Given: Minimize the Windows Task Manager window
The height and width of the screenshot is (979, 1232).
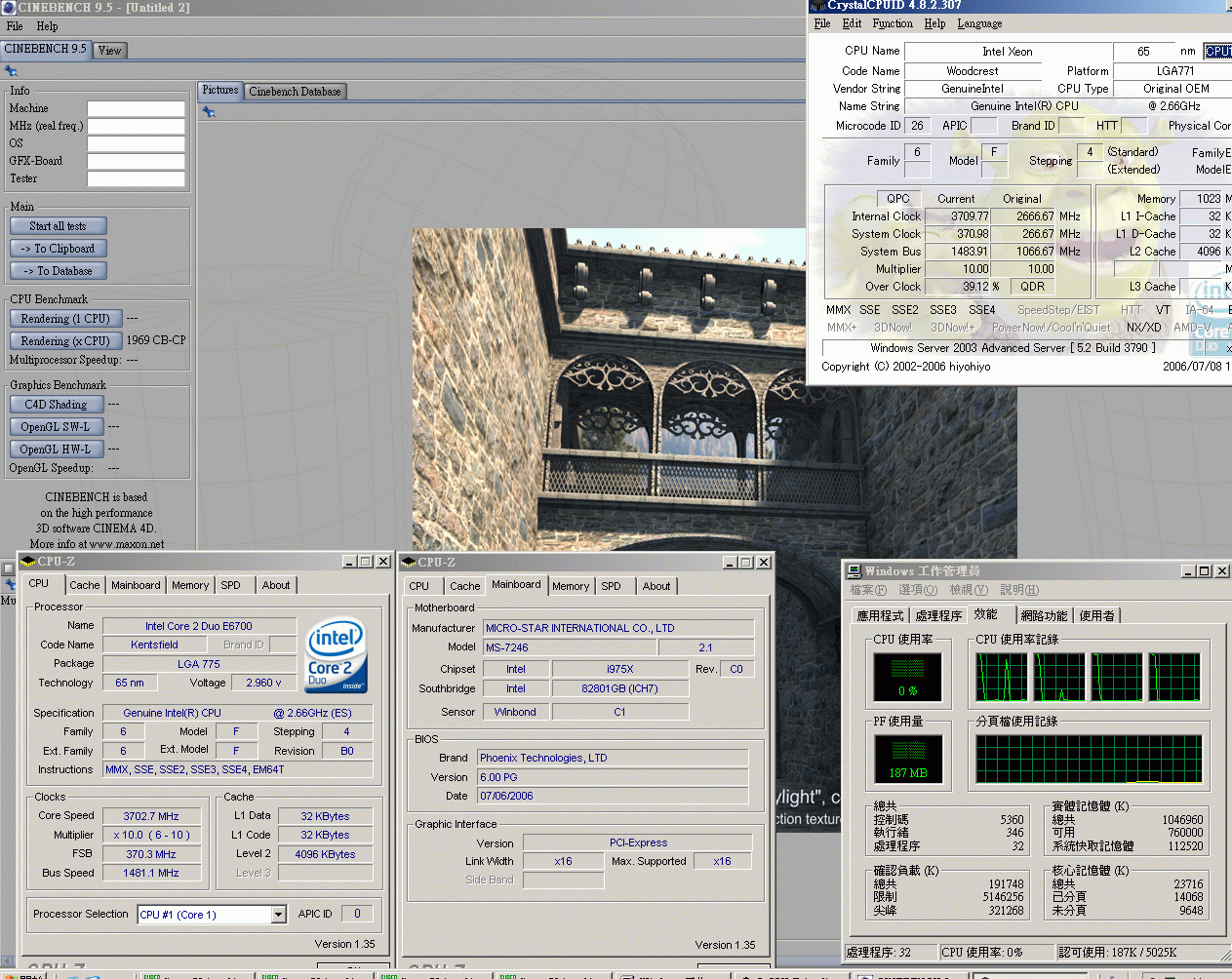Looking at the screenshot, I should (1188, 570).
